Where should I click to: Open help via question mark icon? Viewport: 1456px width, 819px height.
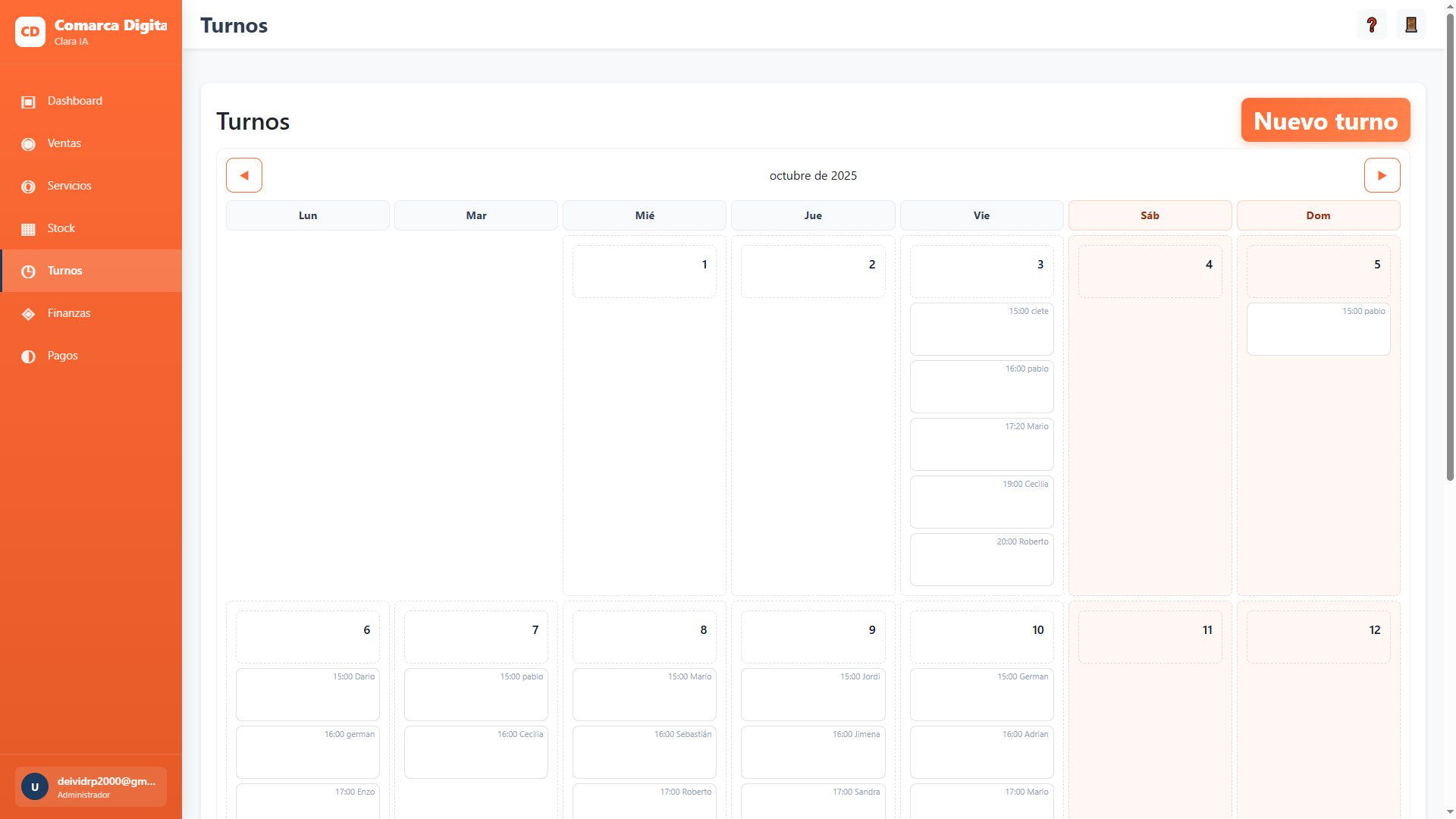1372,25
